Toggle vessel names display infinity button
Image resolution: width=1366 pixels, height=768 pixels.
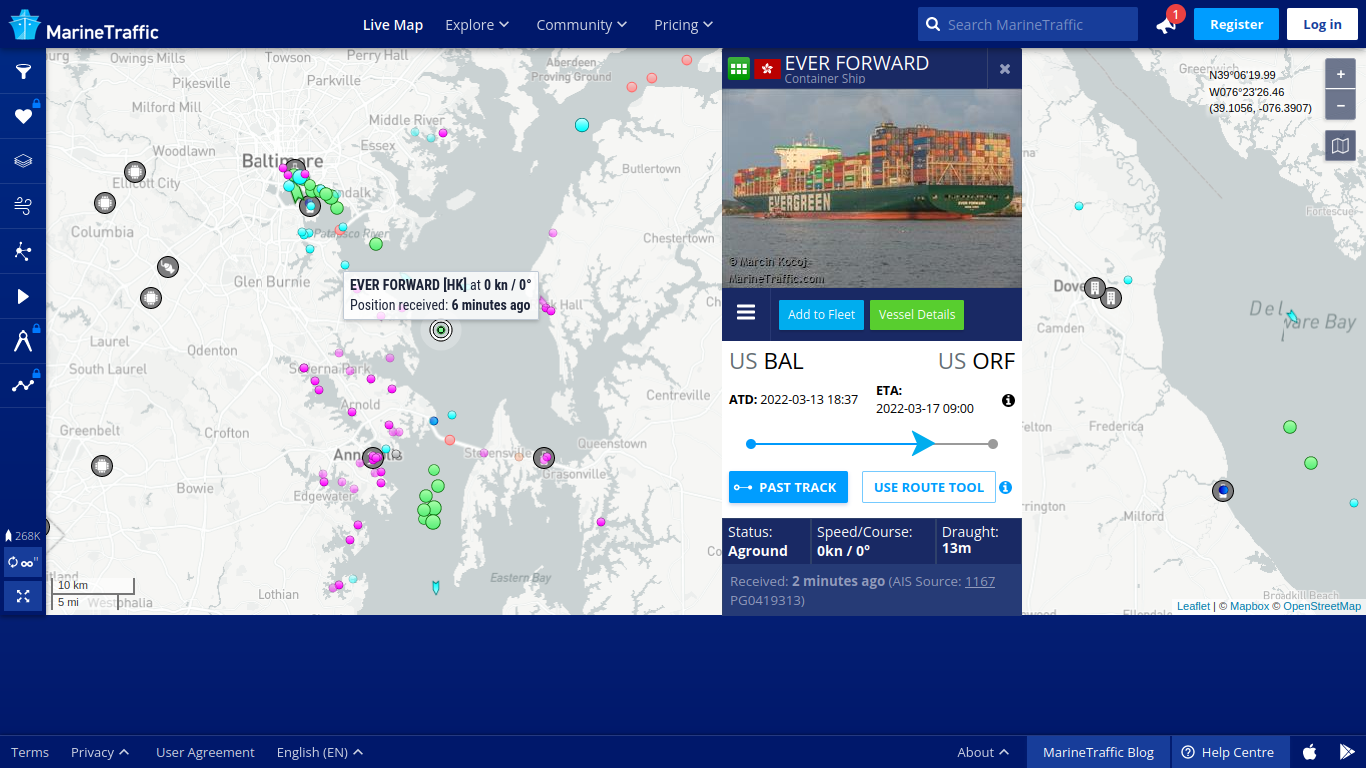click(23, 562)
